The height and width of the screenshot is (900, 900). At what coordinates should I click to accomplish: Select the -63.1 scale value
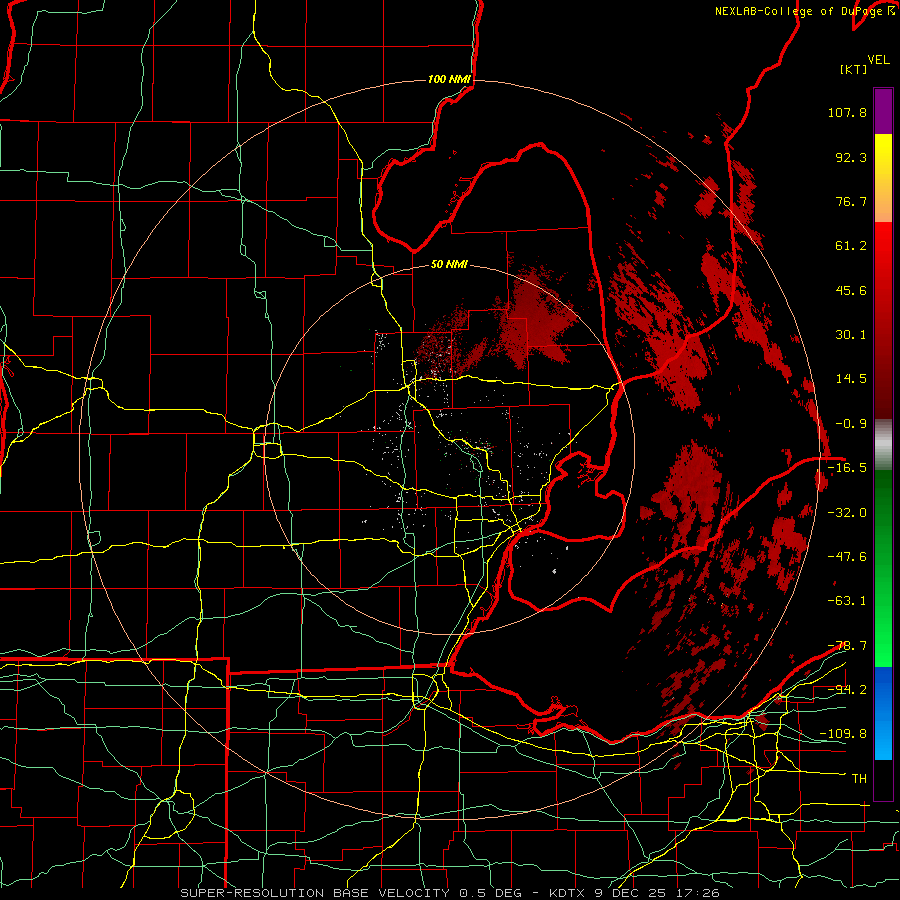(847, 601)
